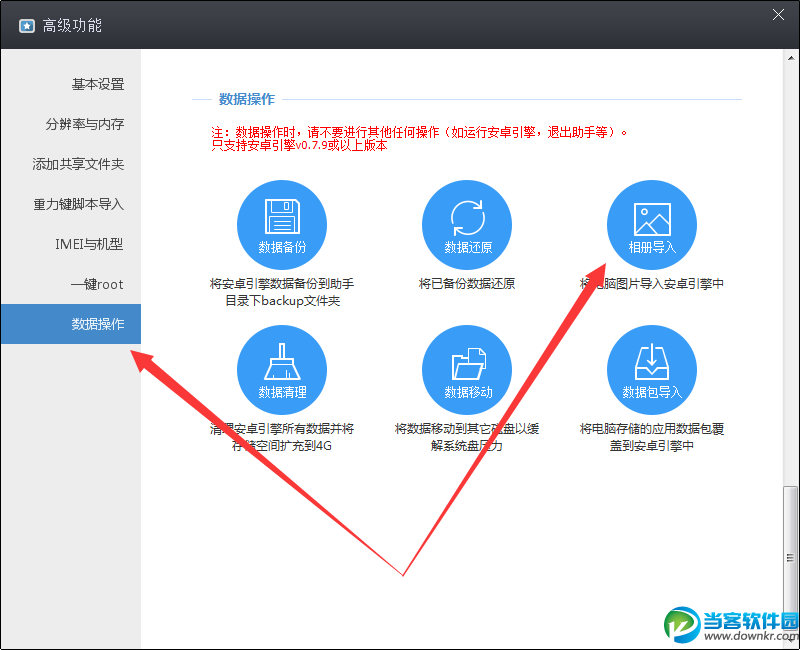
Task: Click the 高级功能 star icon in title bar
Action: tap(27, 26)
